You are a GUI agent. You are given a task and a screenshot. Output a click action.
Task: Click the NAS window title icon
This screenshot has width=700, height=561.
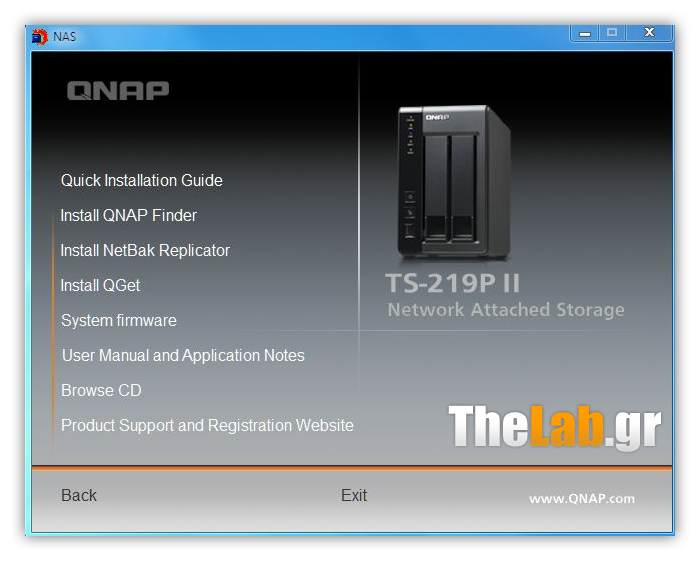point(40,37)
